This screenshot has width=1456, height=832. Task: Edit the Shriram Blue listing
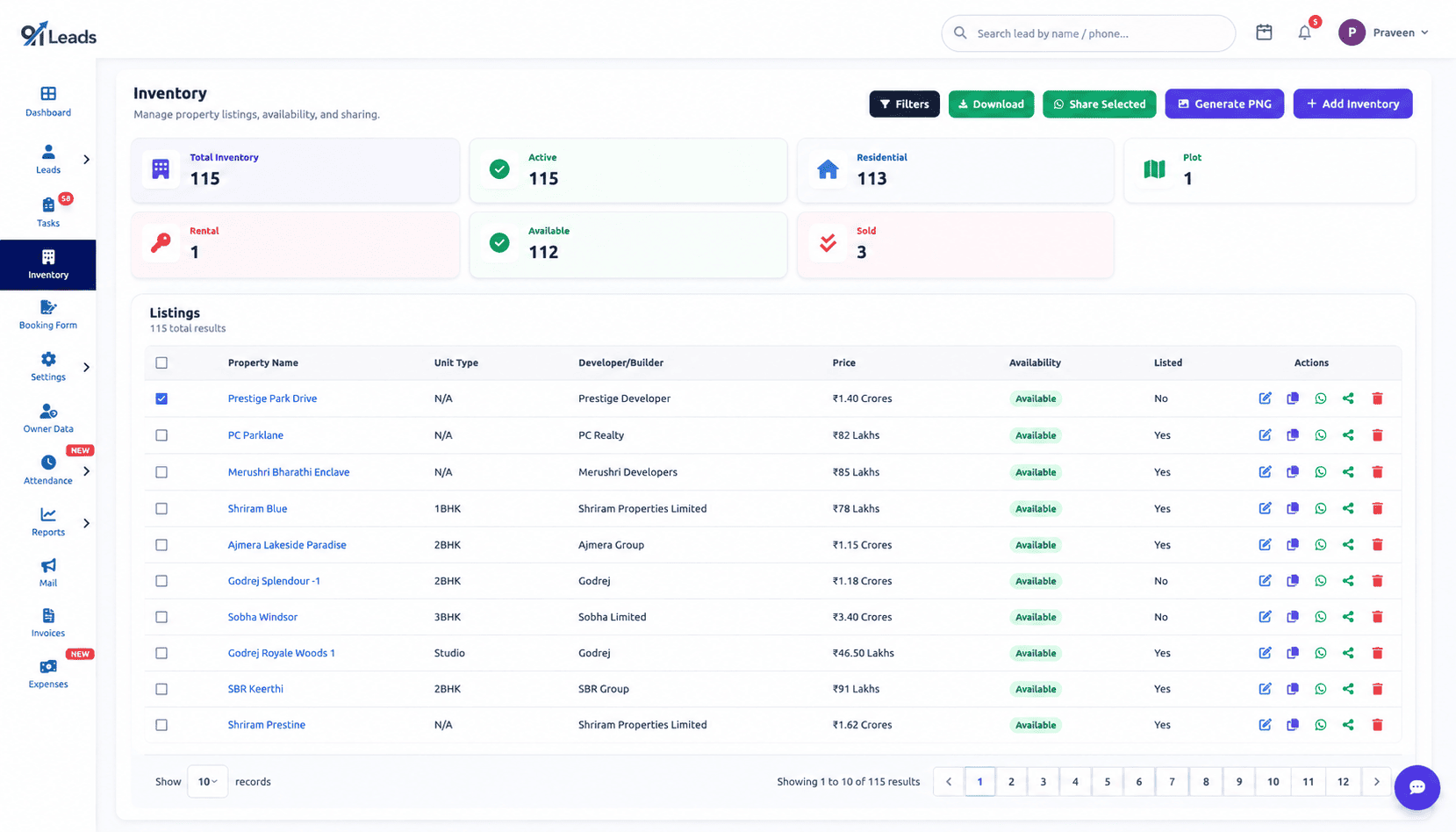coord(1265,508)
